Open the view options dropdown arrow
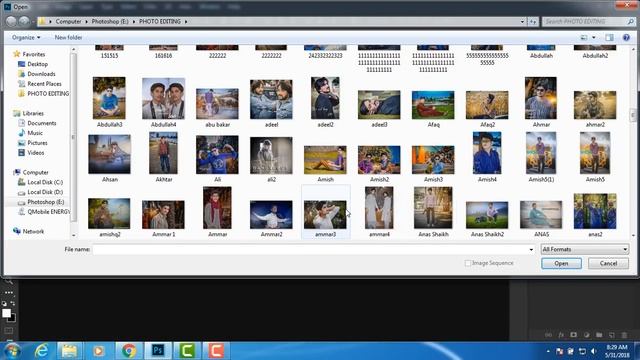The image size is (640, 360). 593,38
